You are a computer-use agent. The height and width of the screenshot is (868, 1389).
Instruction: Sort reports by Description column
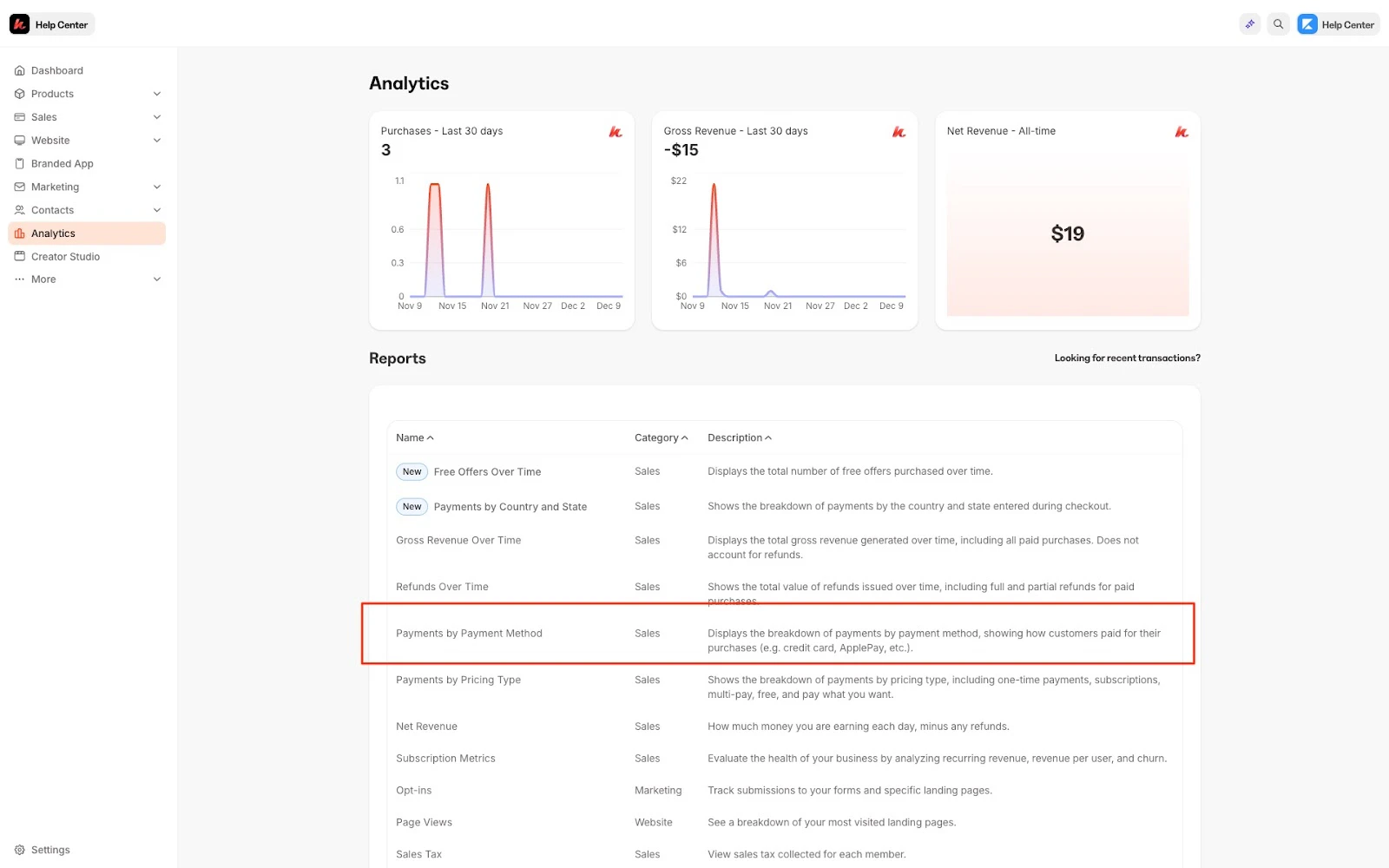coord(740,437)
